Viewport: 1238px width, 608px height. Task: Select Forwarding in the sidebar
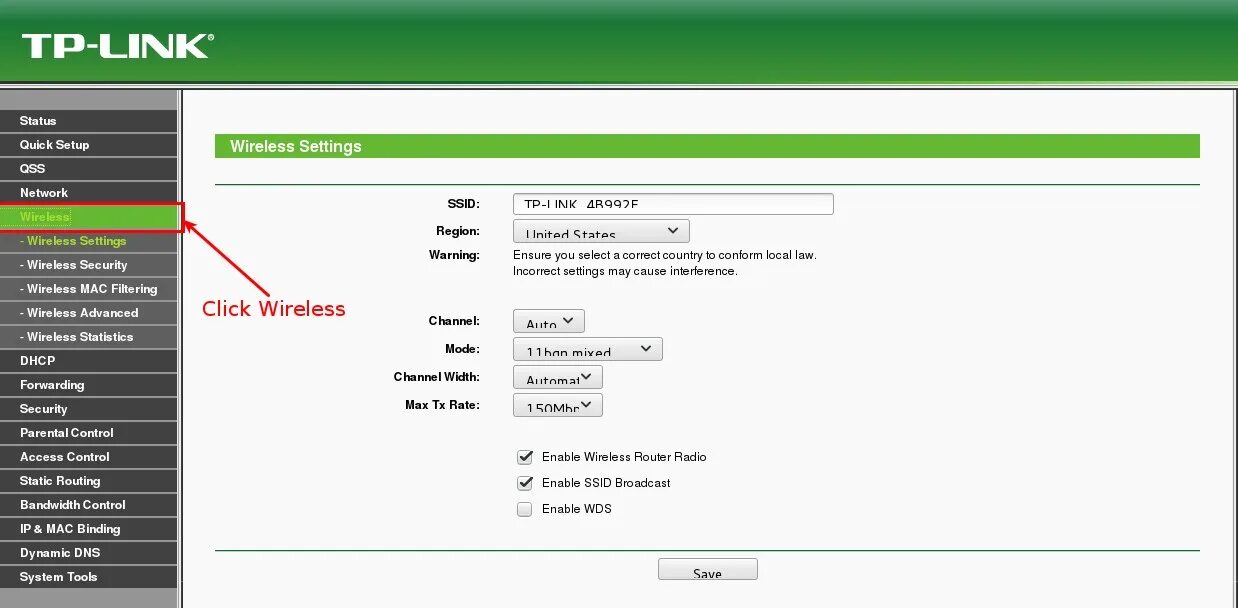tap(88, 385)
